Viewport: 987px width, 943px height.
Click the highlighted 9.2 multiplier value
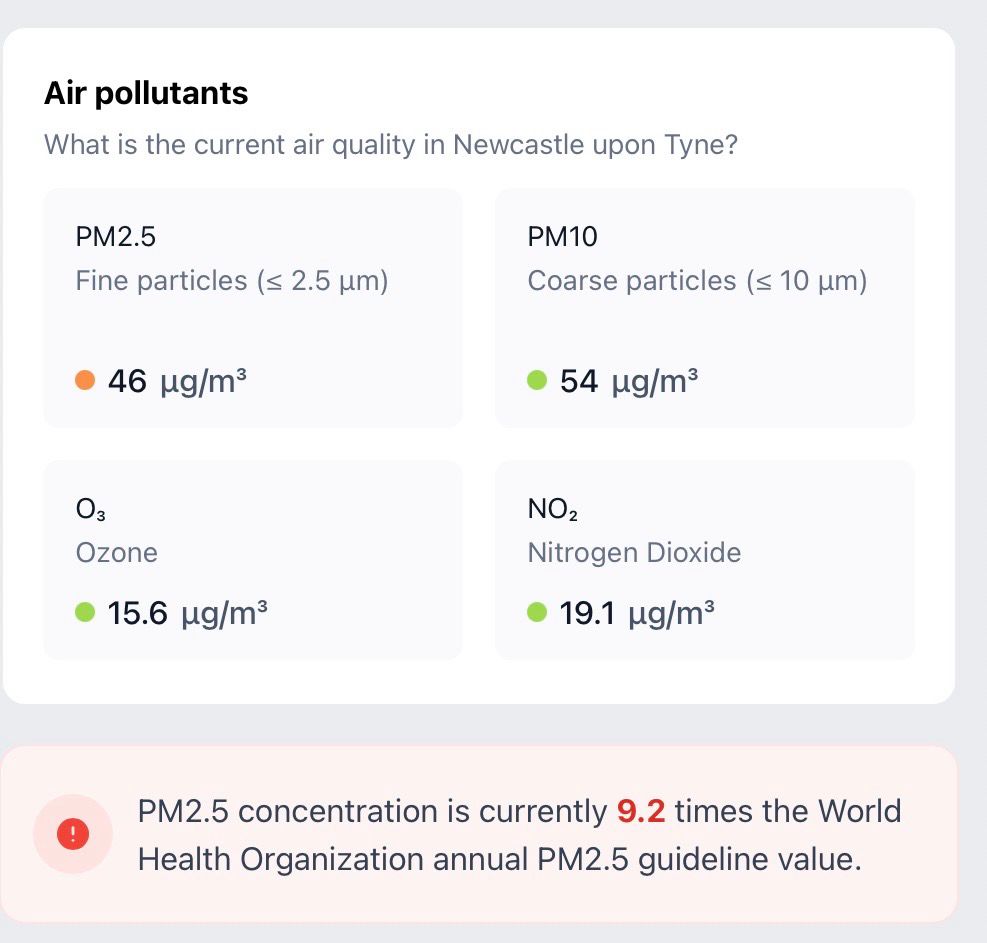(x=640, y=811)
